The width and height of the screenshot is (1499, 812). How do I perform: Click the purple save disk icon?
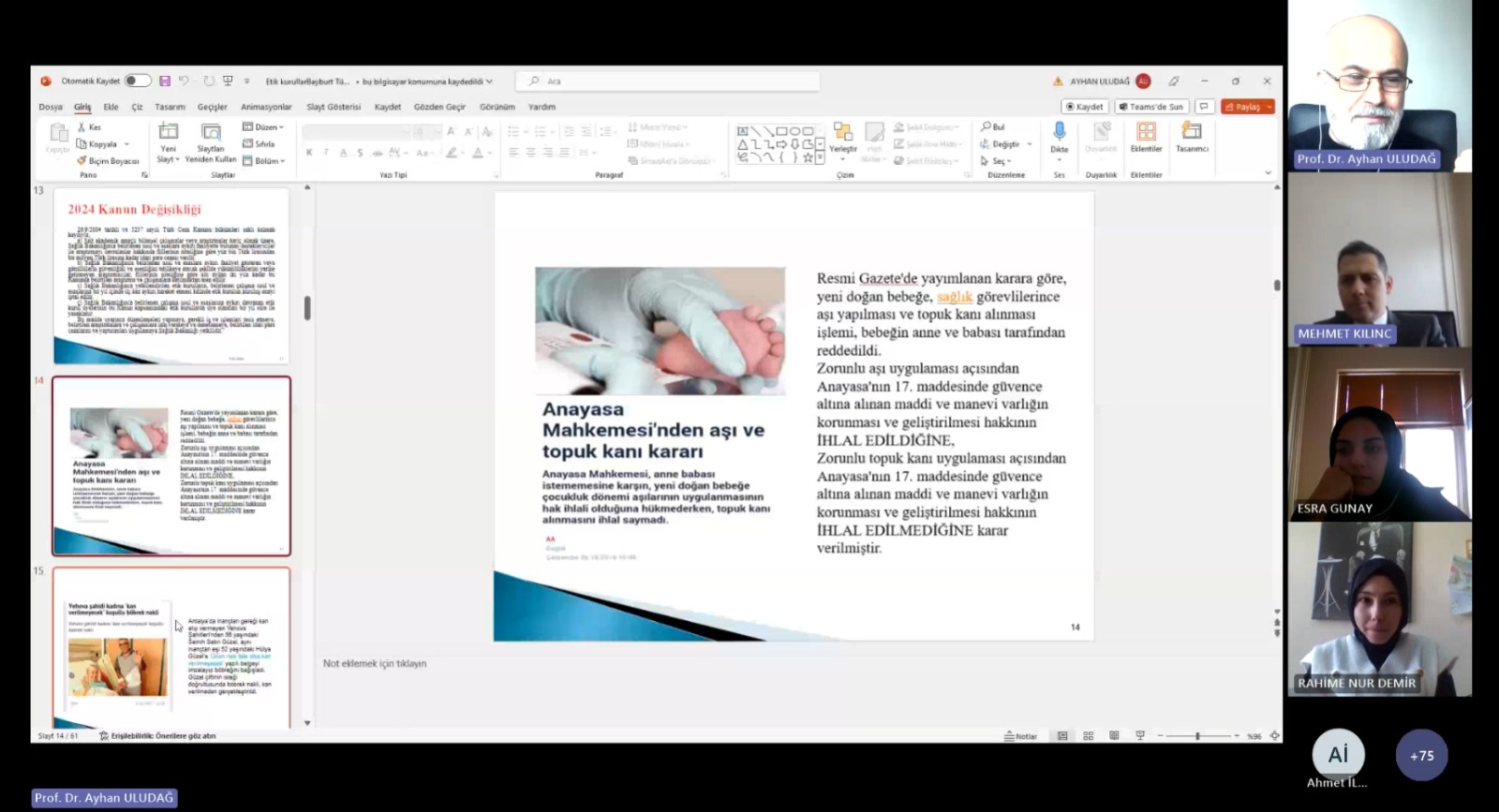tap(165, 81)
